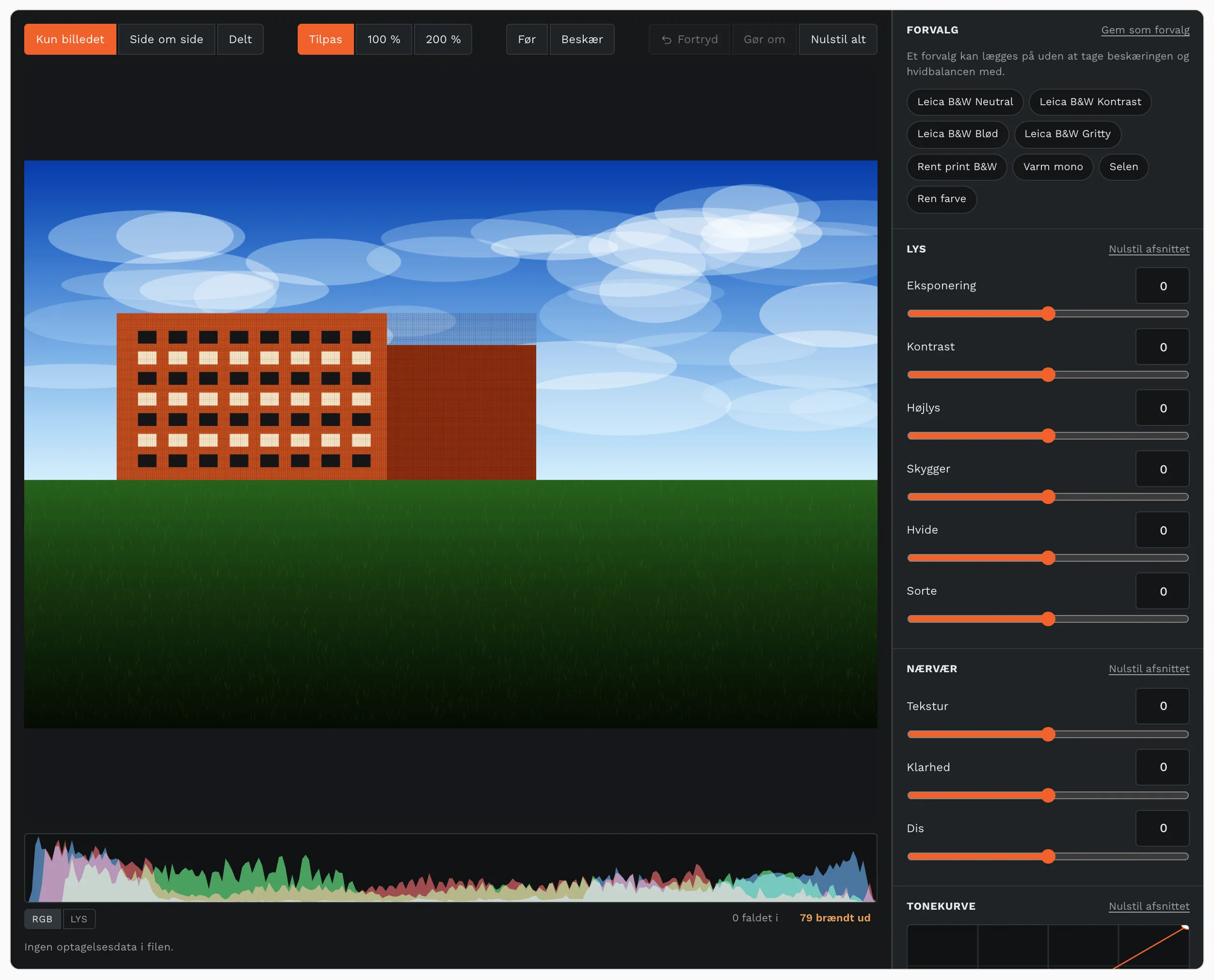Click Nulstil alt button
Screen dimensions: 1214x980
[838, 39]
